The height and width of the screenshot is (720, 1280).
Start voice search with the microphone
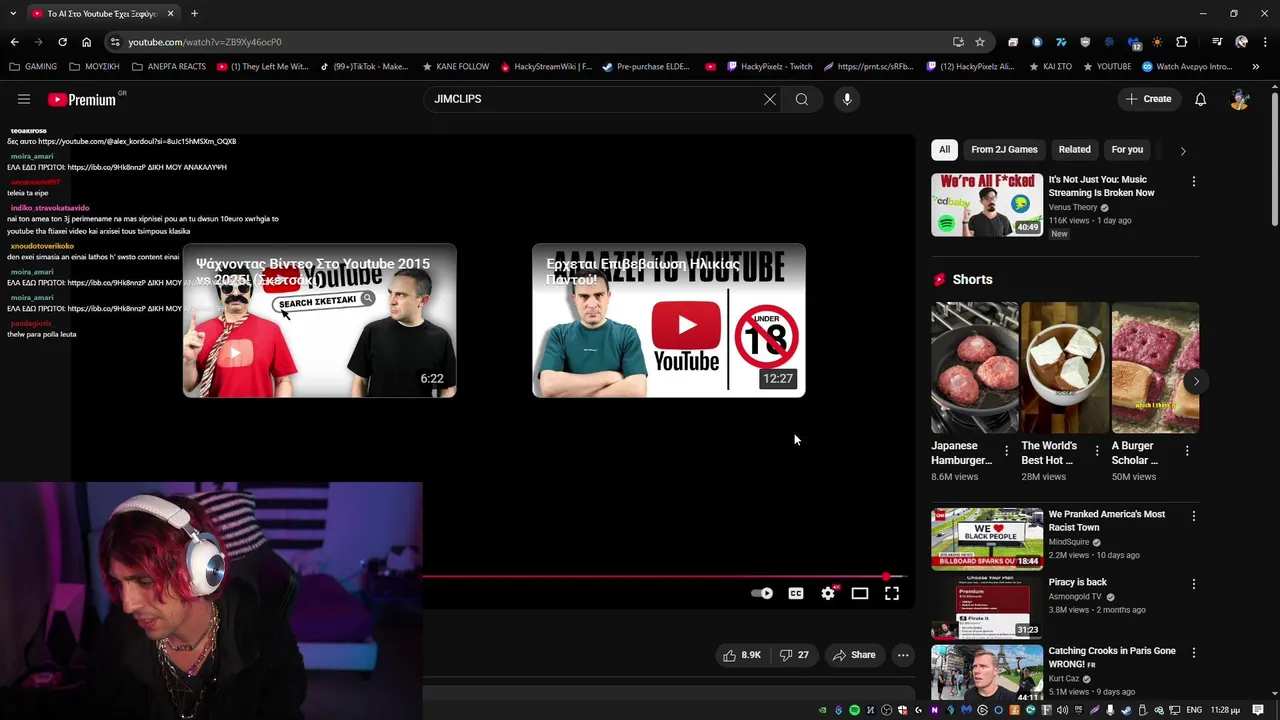[x=847, y=99]
